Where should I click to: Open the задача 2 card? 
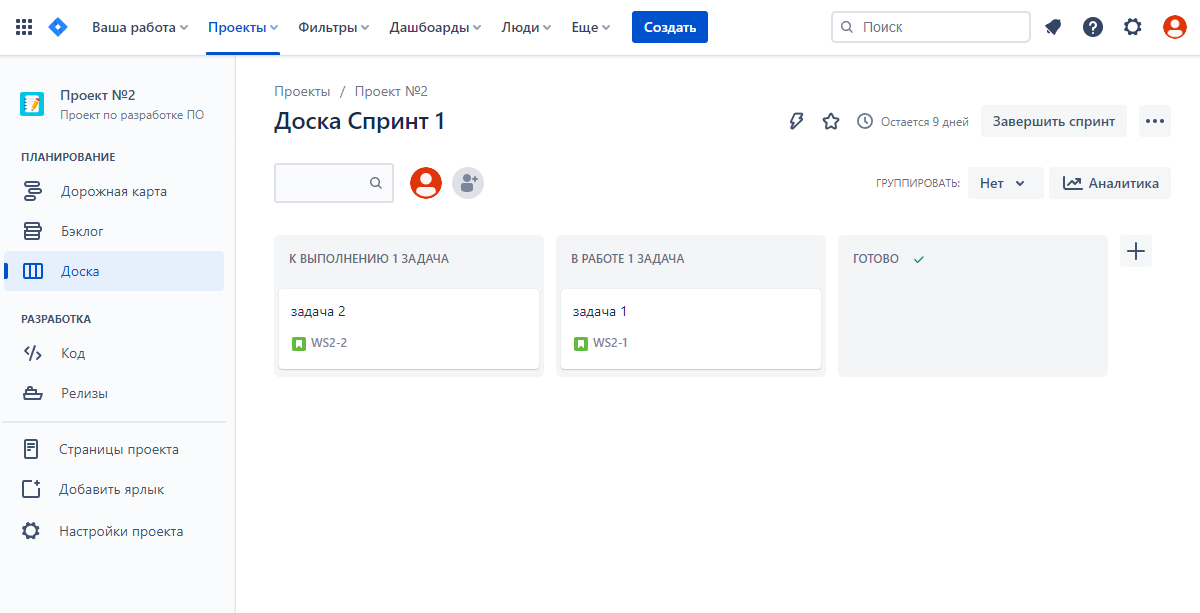(x=408, y=327)
